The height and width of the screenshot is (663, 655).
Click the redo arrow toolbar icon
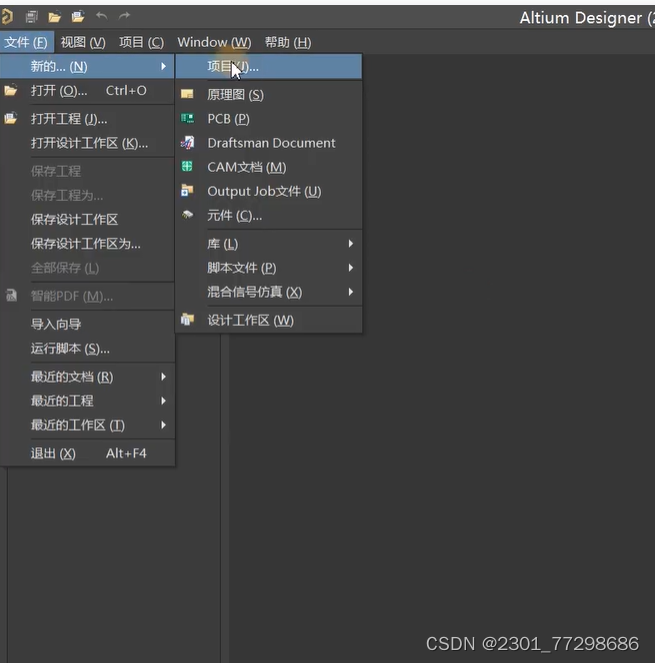coord(124,16)
